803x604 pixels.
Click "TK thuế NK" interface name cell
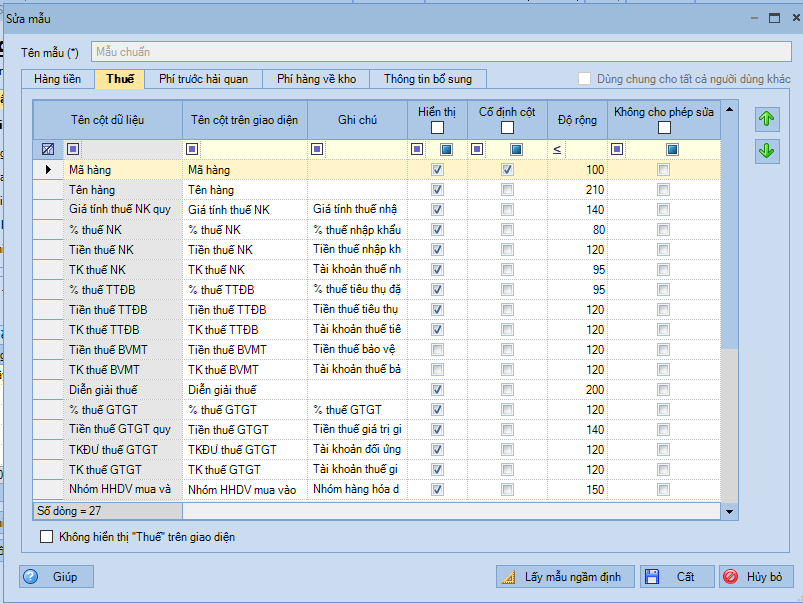click(245, 269)
